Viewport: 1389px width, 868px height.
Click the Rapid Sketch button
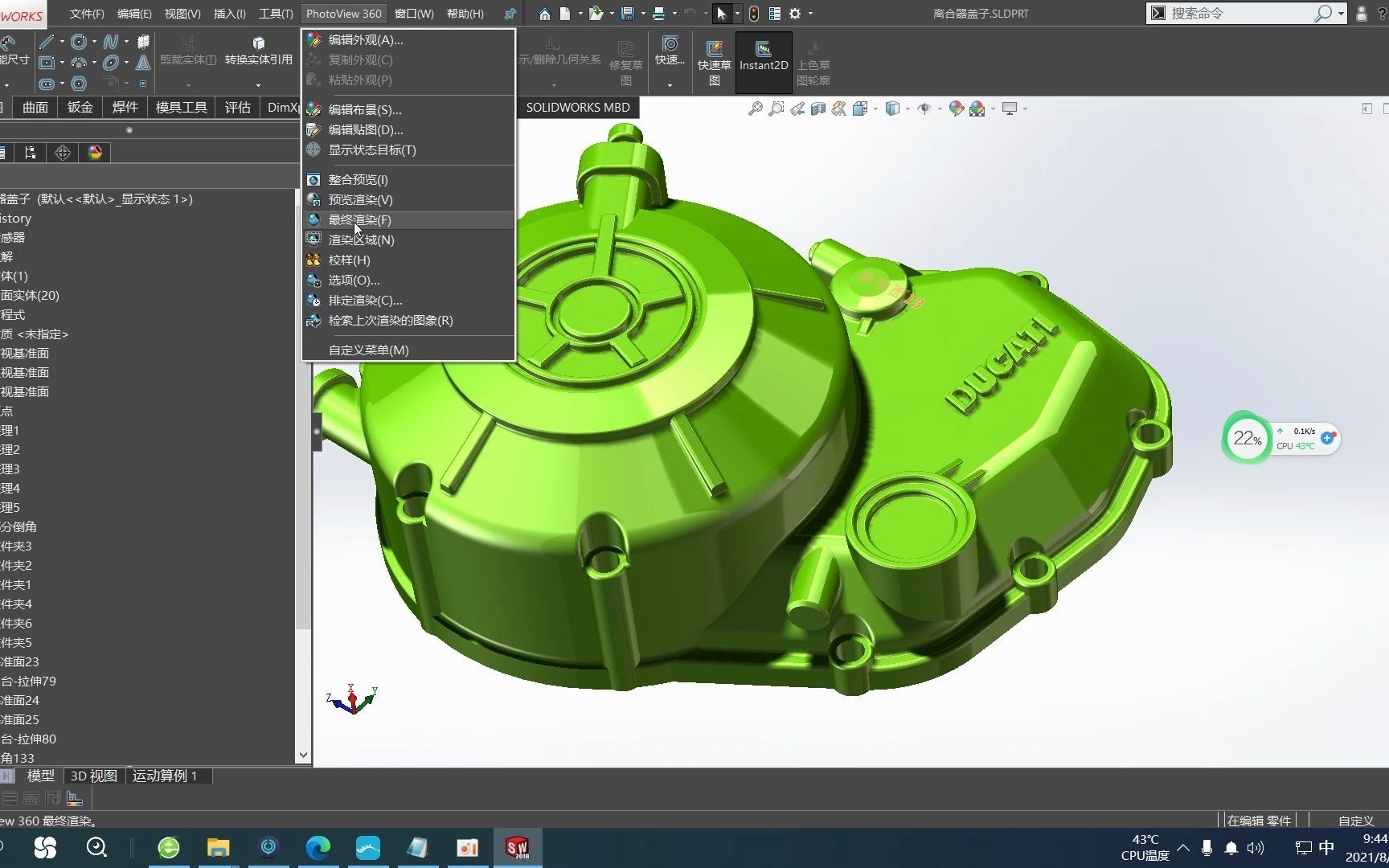tap(714, 62)
